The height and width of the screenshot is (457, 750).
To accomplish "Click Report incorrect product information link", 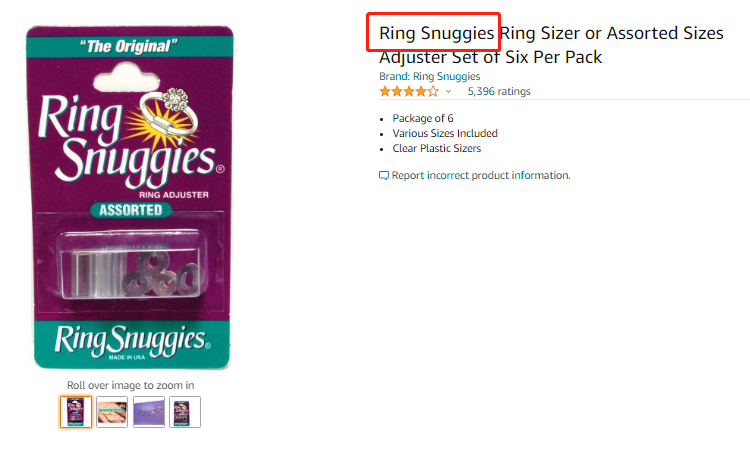I will click(481, 176).
